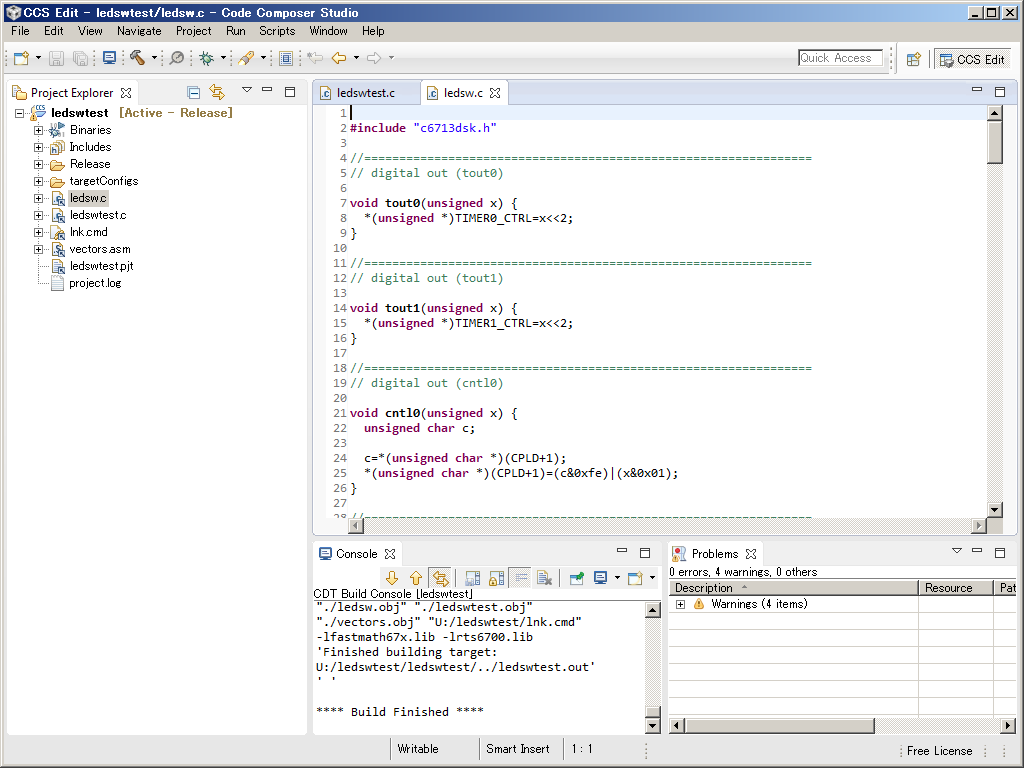Click the Save icon in toolbar
Image resolution: width=1024 pixels, height=768 pixels.
pyautogui.click(x=57, y=58)
